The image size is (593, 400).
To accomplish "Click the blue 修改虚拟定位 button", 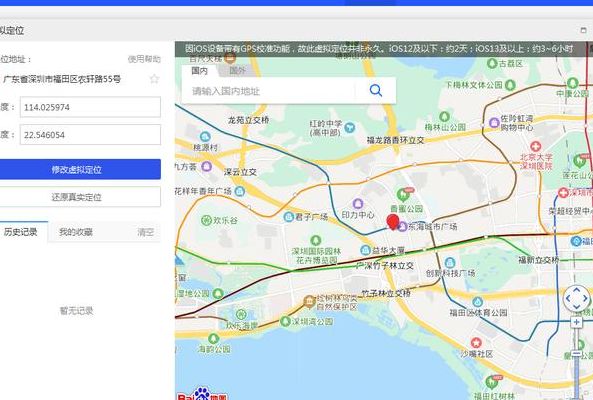I will point(80,169).
